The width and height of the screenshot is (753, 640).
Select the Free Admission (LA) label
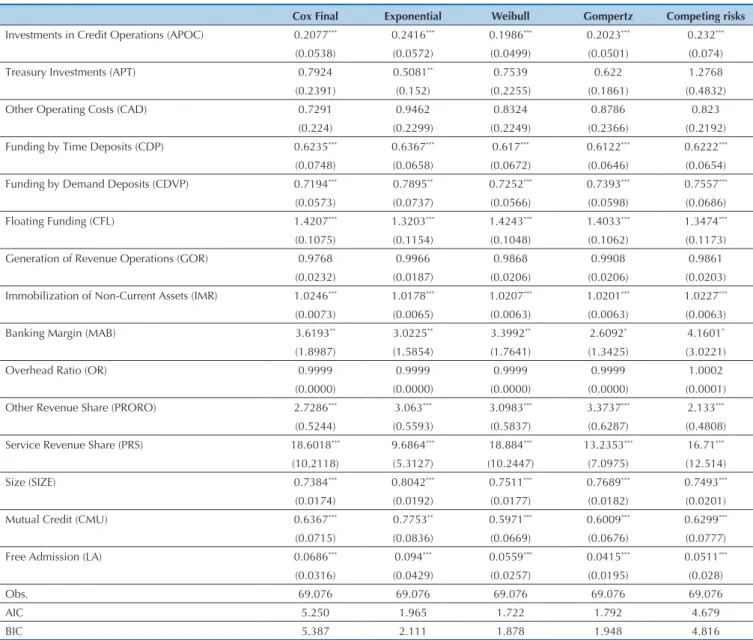click(x=53, y=557)
